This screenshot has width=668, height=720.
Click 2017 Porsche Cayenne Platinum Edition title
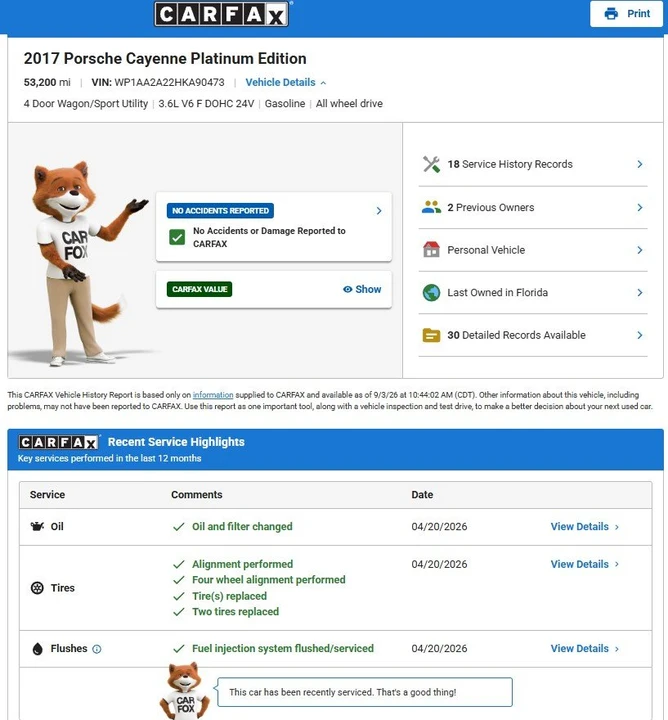(x=165, y=59)
